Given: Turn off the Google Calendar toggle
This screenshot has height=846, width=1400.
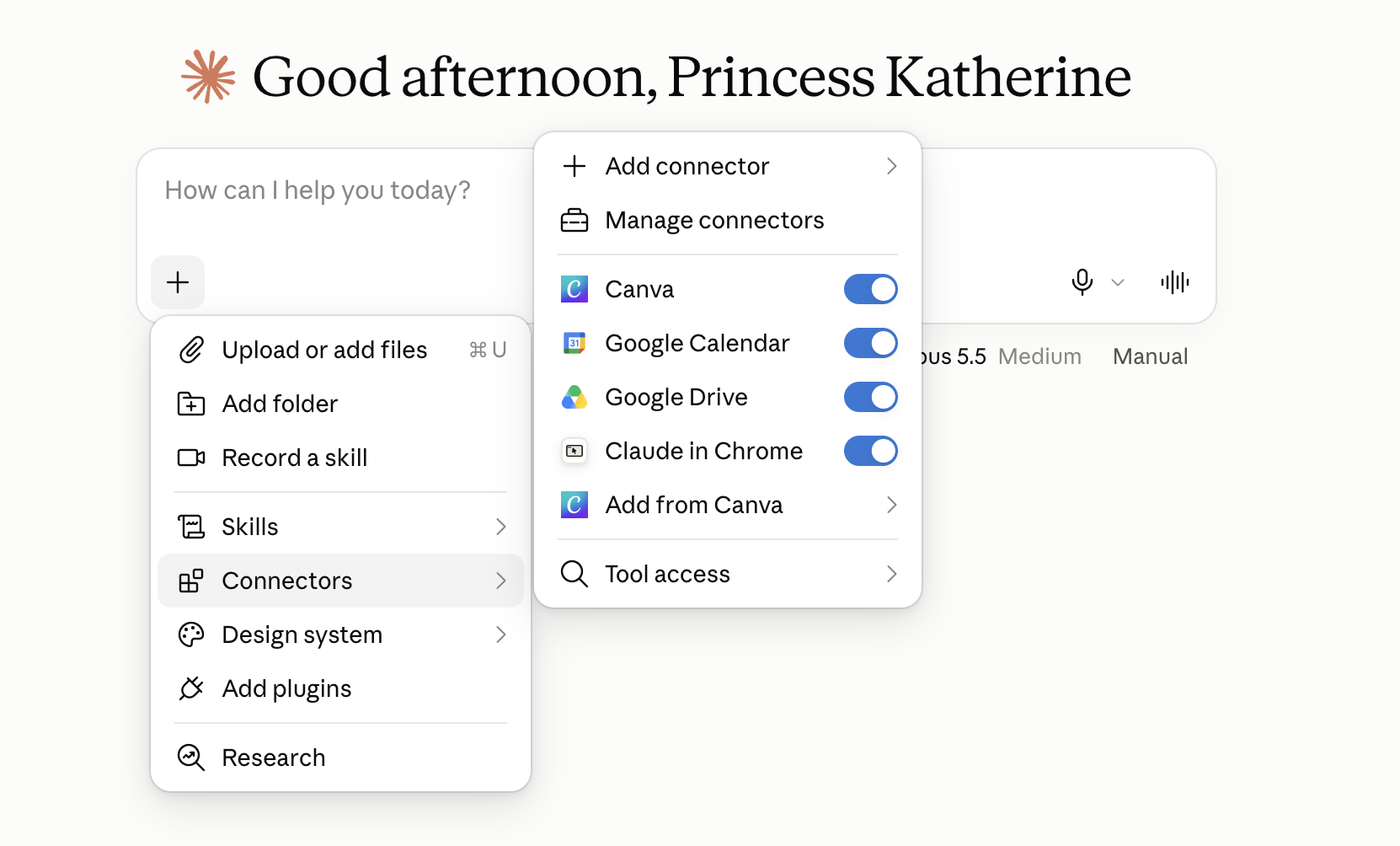Looking at the screenshot, I should (871, 343).
